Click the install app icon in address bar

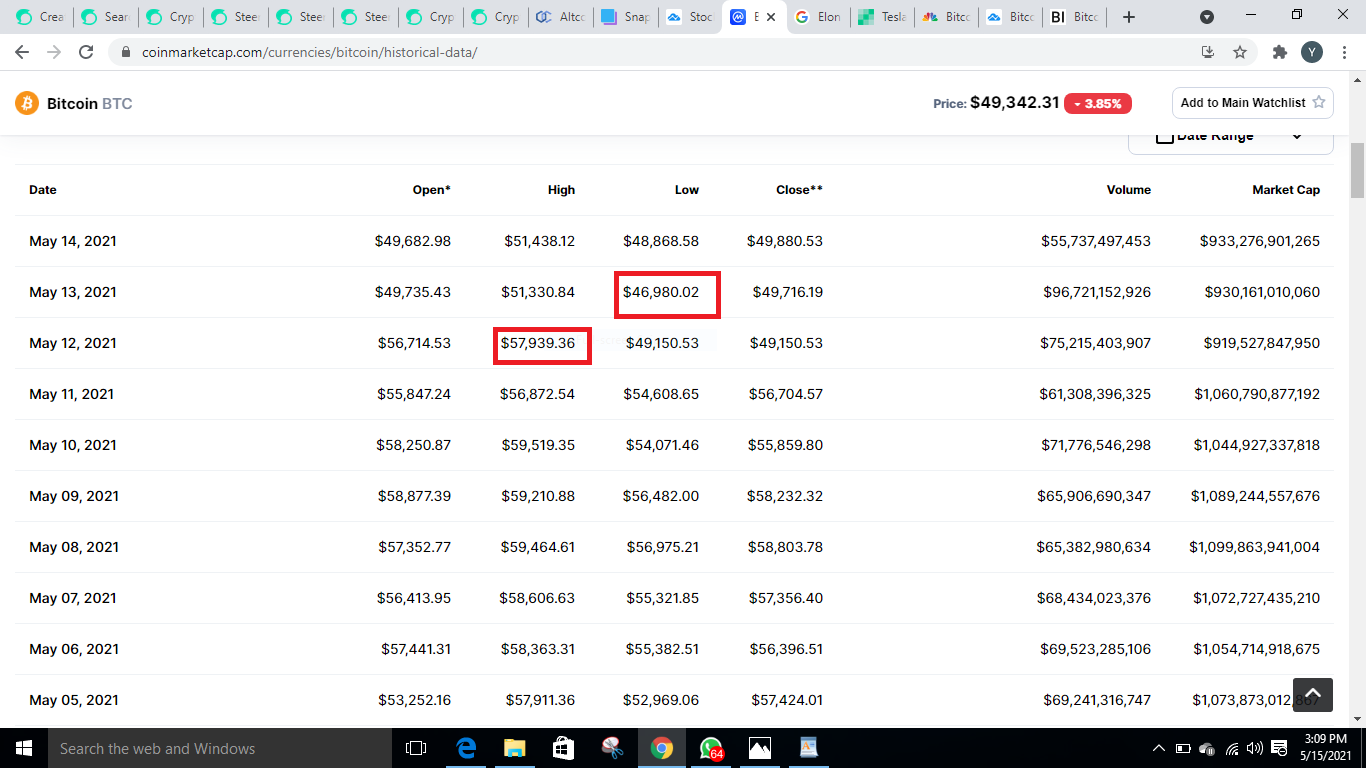pos(1207,52)
